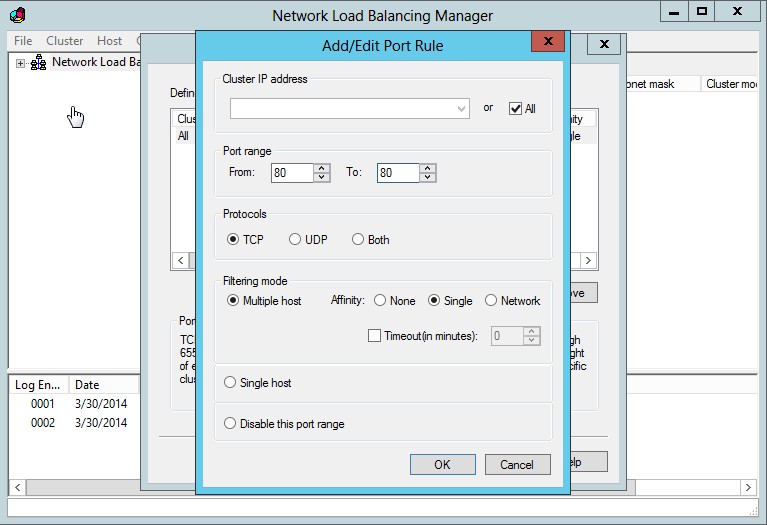This screenshot has width=767, height=525.
Task: Open the Cluster IP address dropdown
Action: [461, 108]
